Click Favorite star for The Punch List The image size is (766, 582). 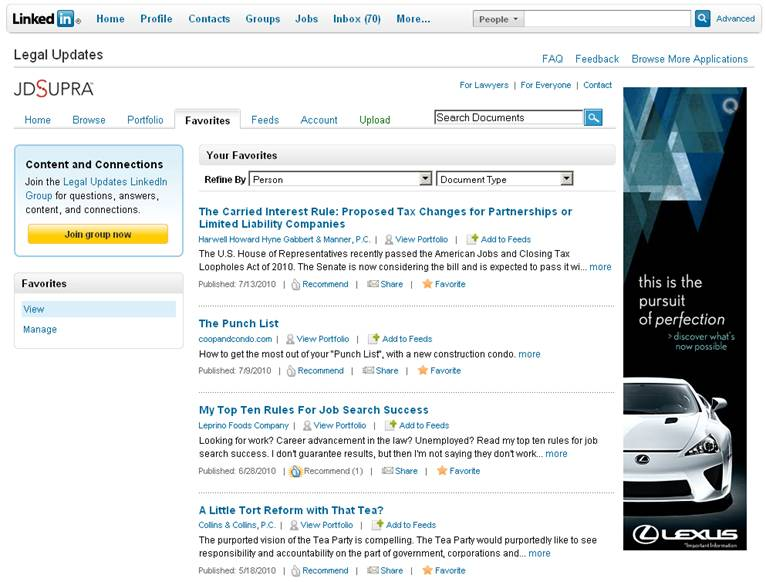click(423, 370)
